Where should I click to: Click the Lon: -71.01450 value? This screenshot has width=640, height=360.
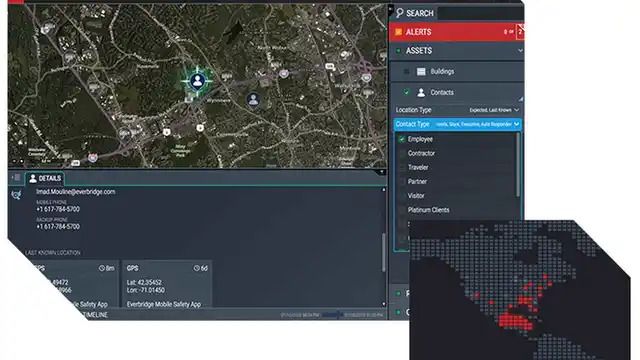point(146,290)
